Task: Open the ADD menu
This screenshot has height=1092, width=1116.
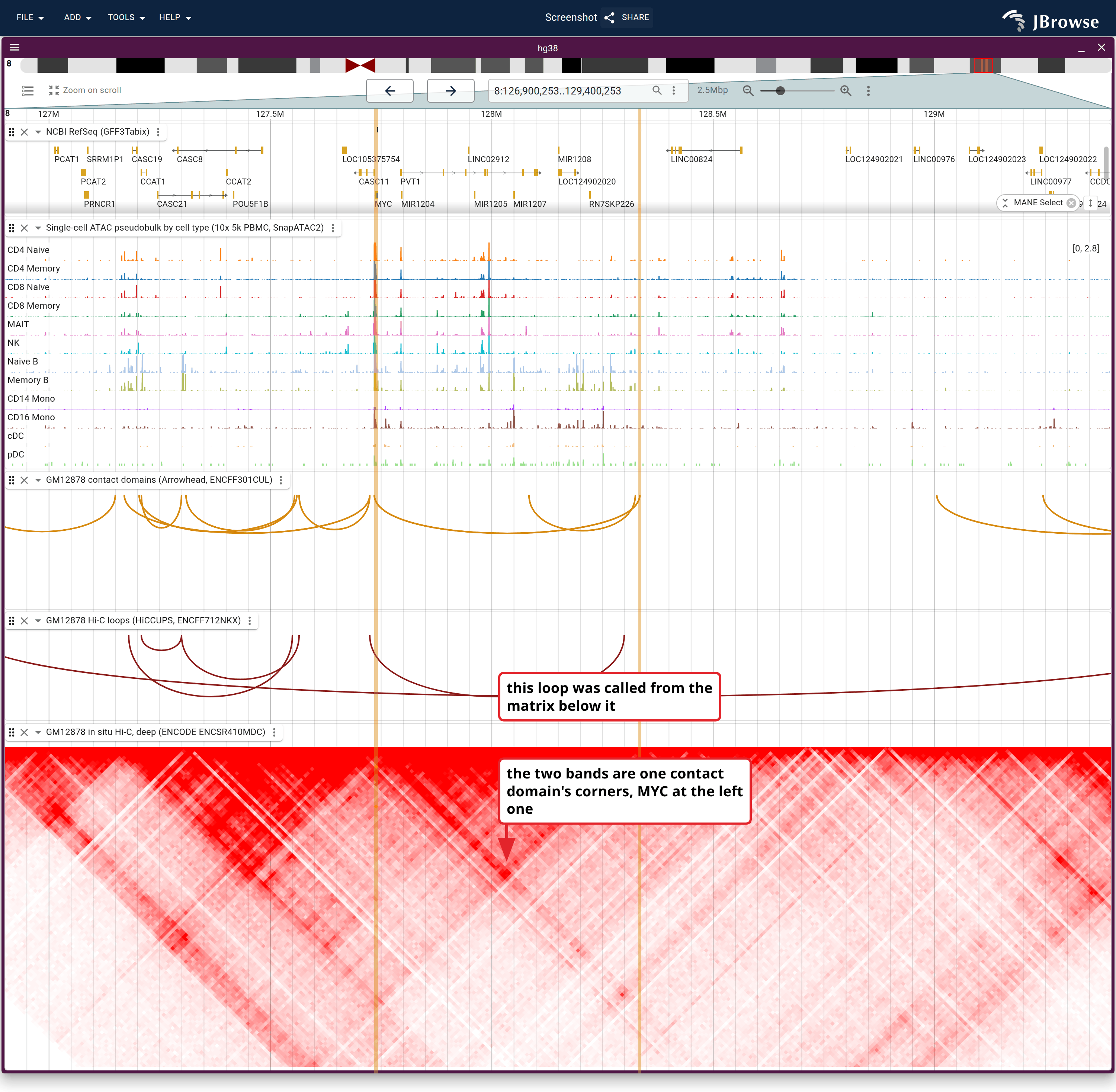Action: pos(77,17)
